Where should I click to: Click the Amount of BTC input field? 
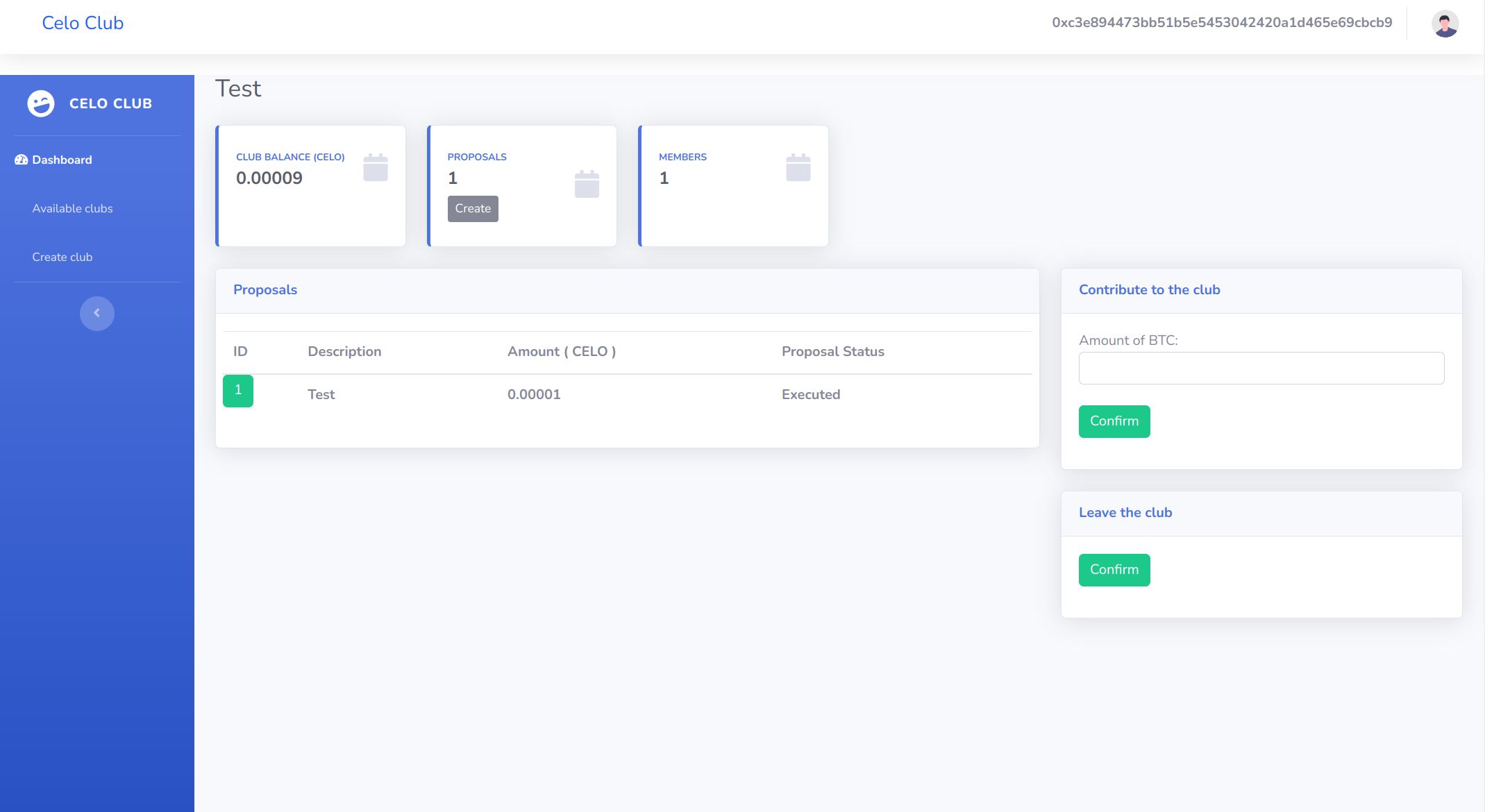[x=1261, y=369]
